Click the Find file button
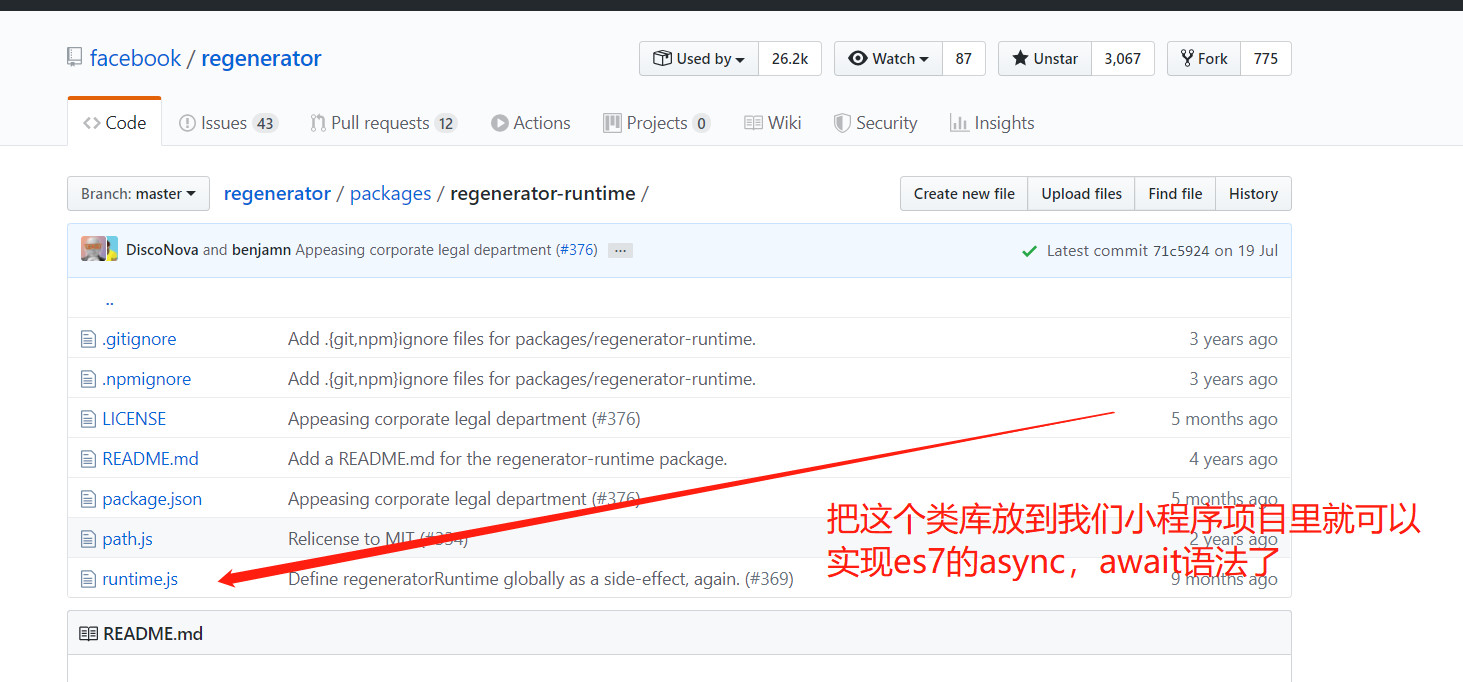 click(1175, 194)
